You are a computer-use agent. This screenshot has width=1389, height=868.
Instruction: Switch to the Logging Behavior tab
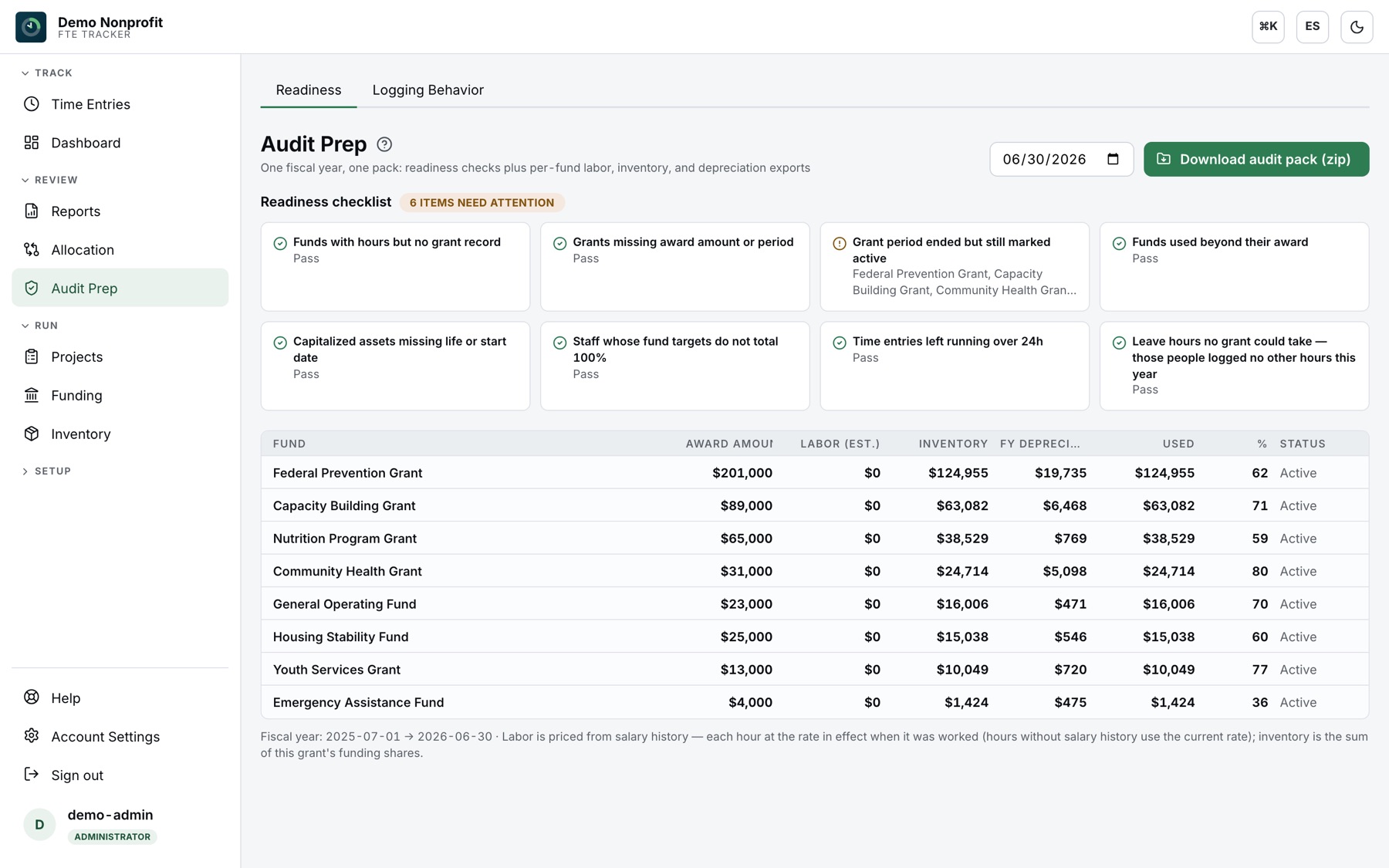428,90
